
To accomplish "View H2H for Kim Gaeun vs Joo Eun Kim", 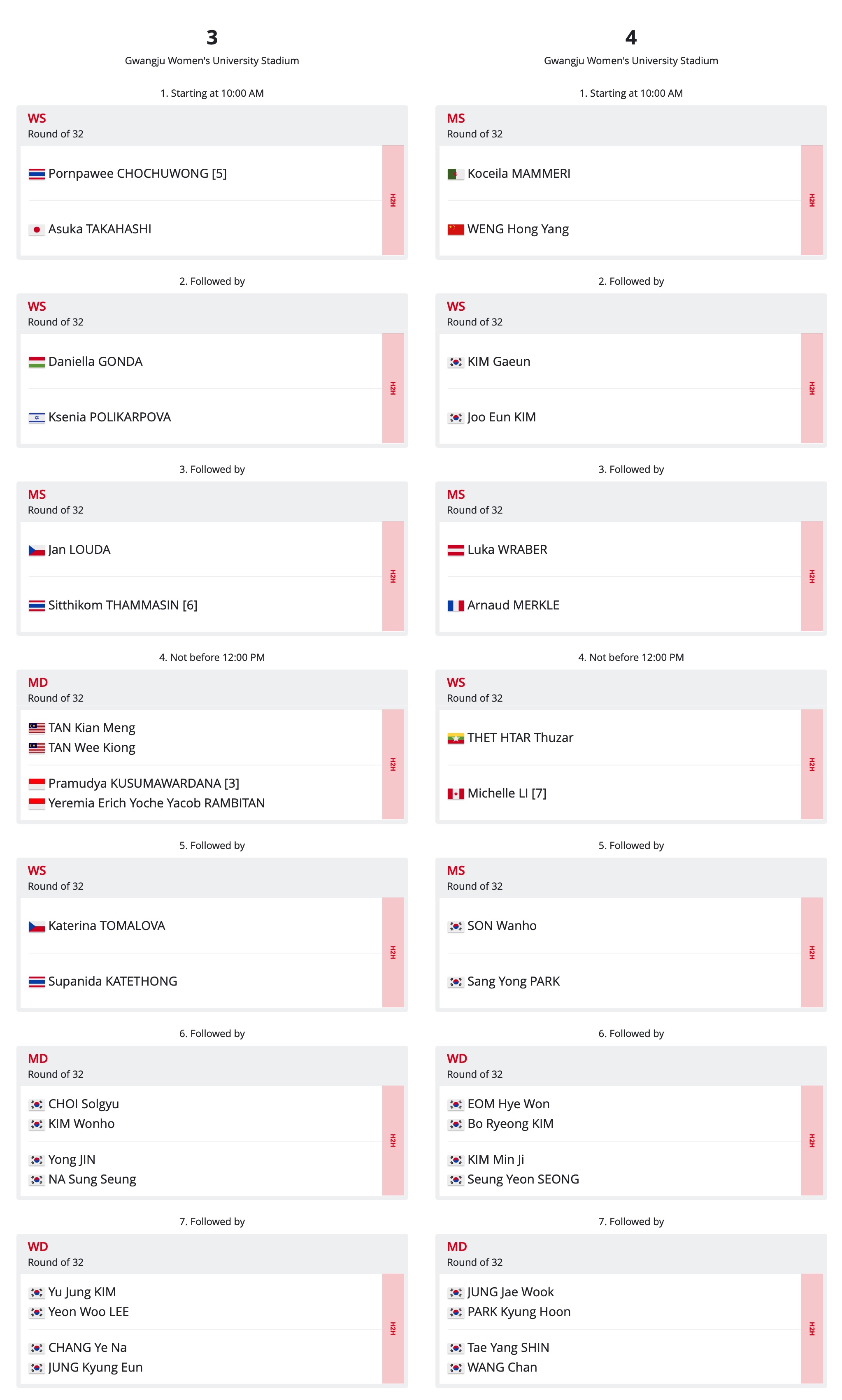I will (812, 388).
